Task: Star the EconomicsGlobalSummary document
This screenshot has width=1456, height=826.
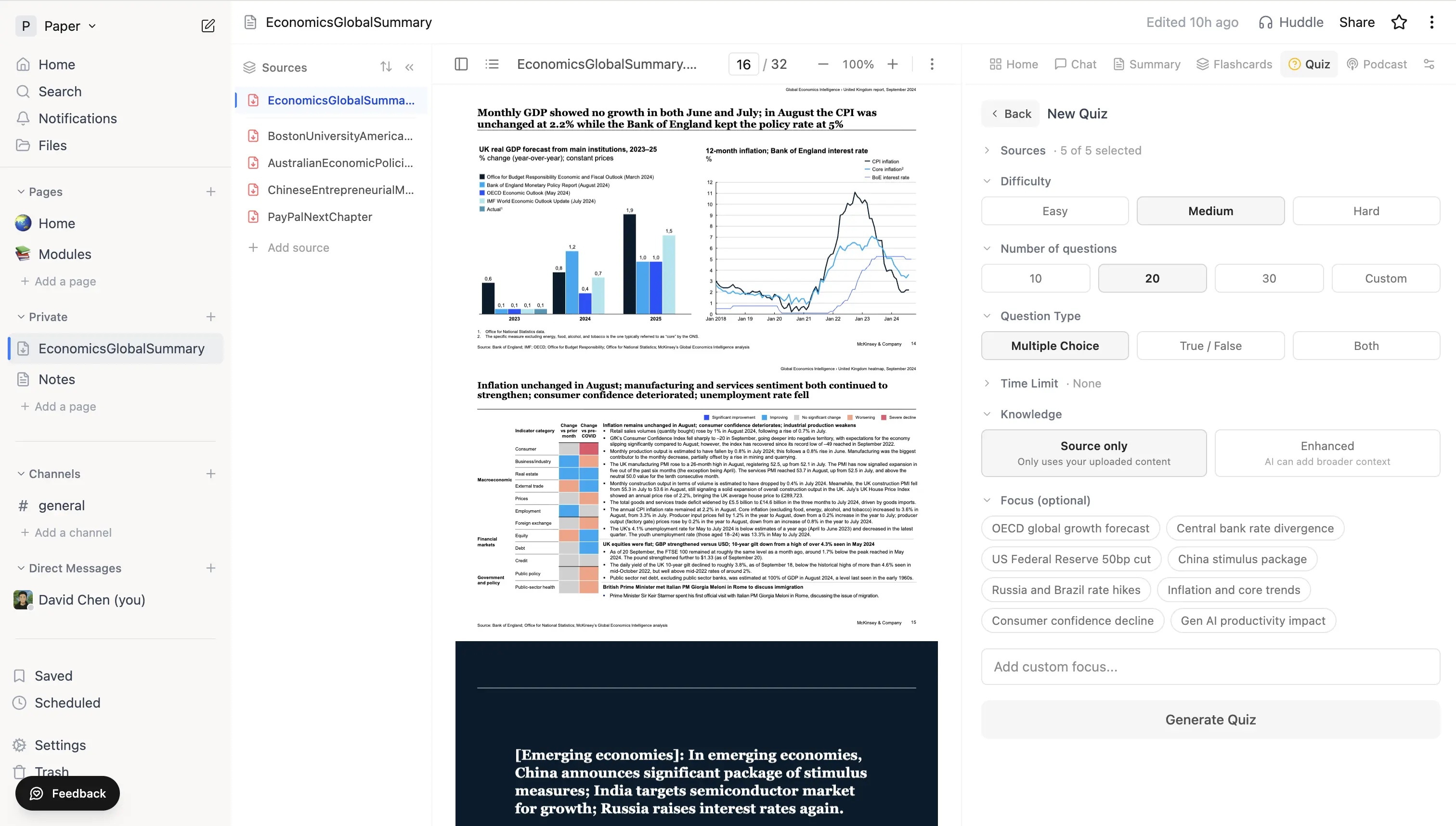Action: (1399, 22)
